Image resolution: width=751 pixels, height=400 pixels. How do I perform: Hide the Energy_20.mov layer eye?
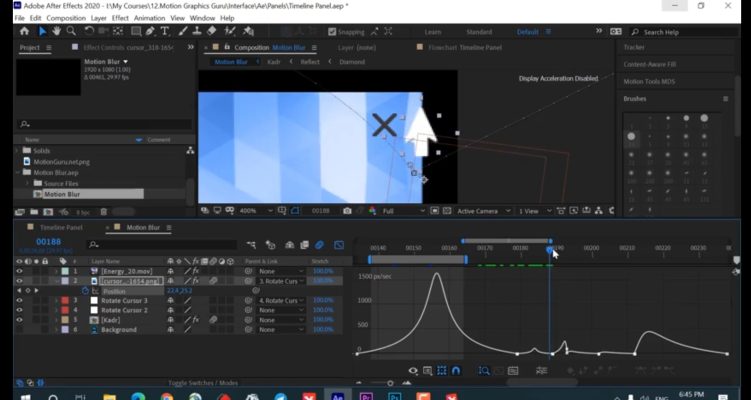(19, 271)
